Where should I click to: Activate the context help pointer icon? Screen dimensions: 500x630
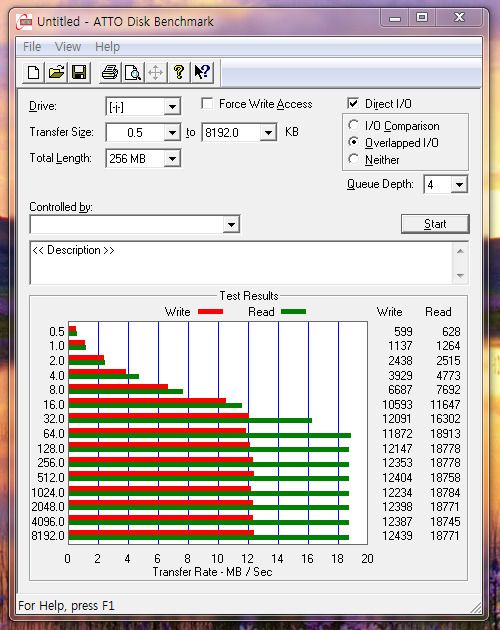coord(202,73)
